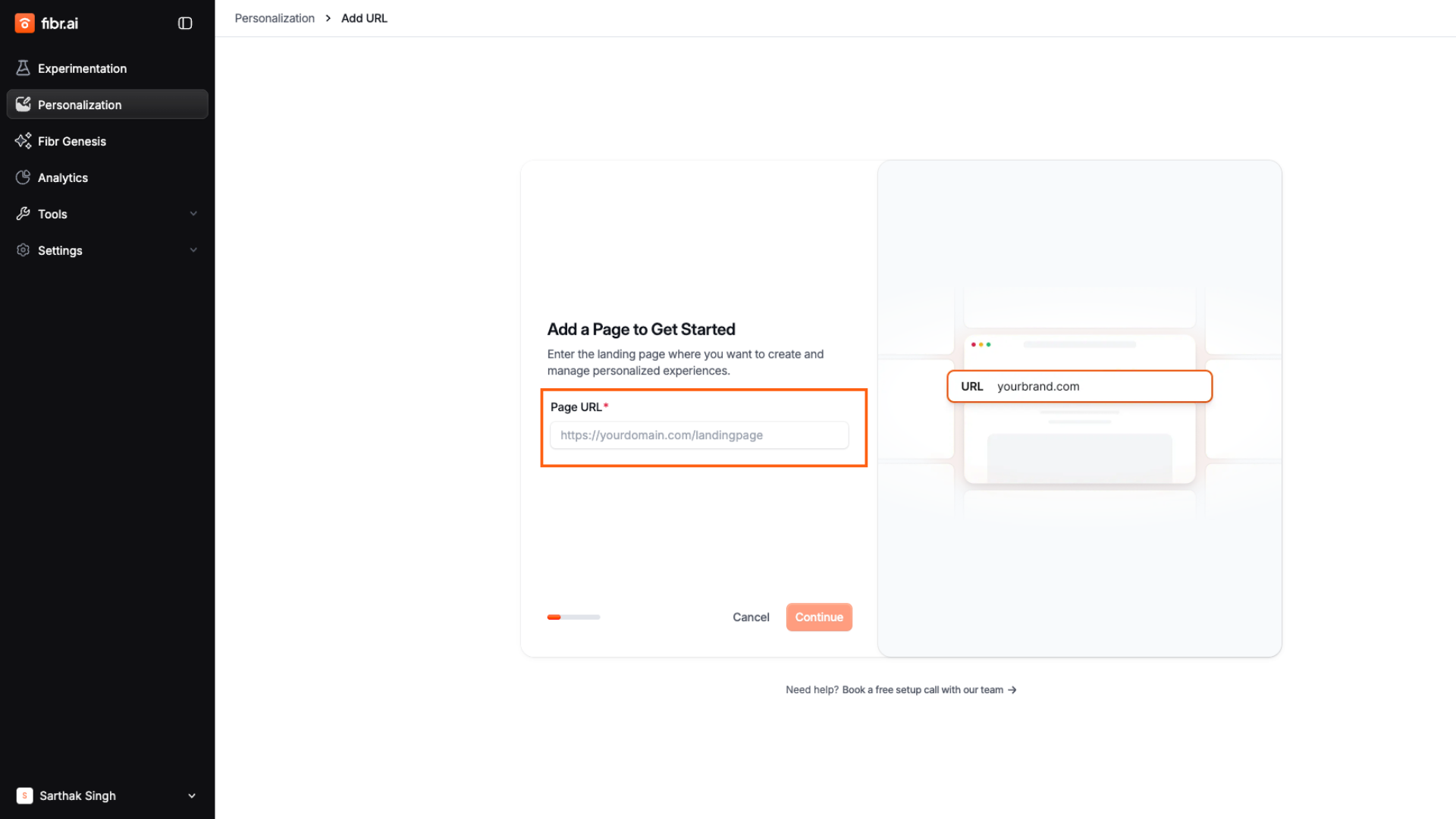Go to Personalization breadcrumb link

(x=275, y=18)
